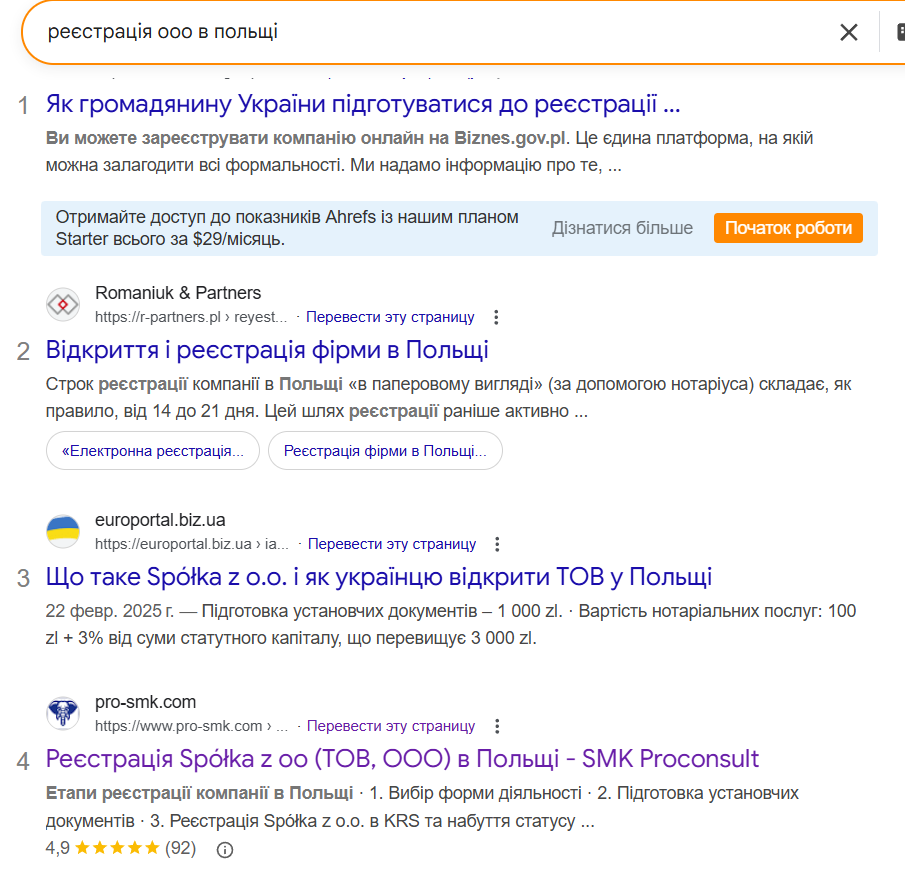Select the 'Реєстрація фірми в Польщі...' sitelink chip
This screenshot has width=905, height=884.
[385, 451]
